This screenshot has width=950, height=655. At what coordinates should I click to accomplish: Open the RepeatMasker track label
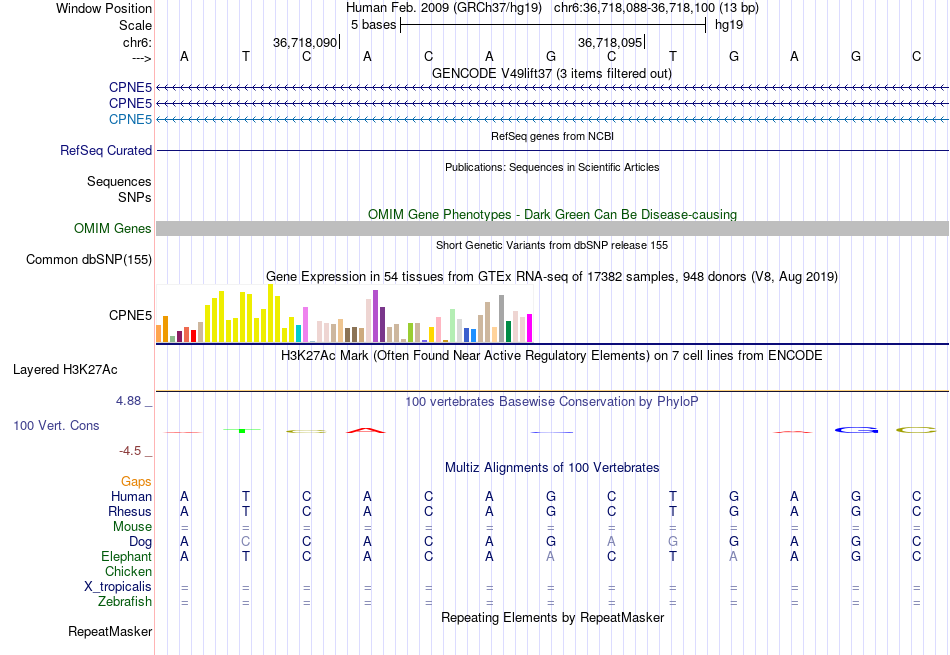point(110,631)
